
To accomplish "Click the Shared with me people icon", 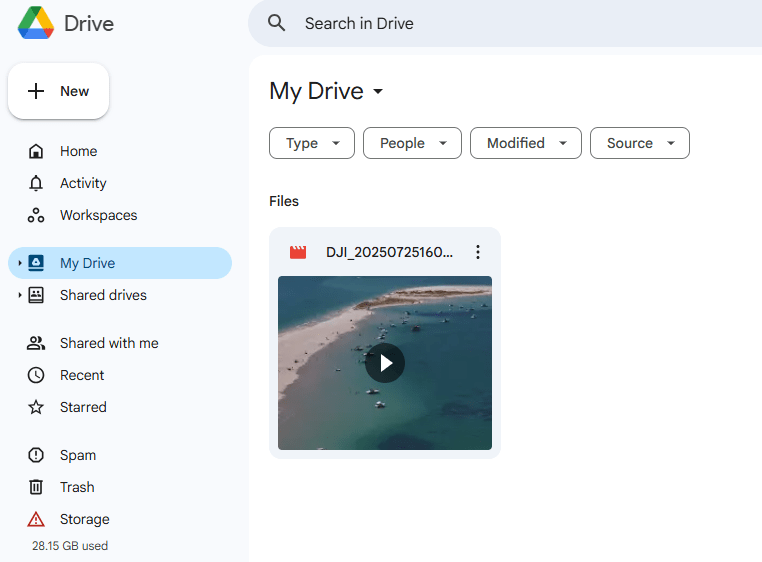I will (36, 343).
